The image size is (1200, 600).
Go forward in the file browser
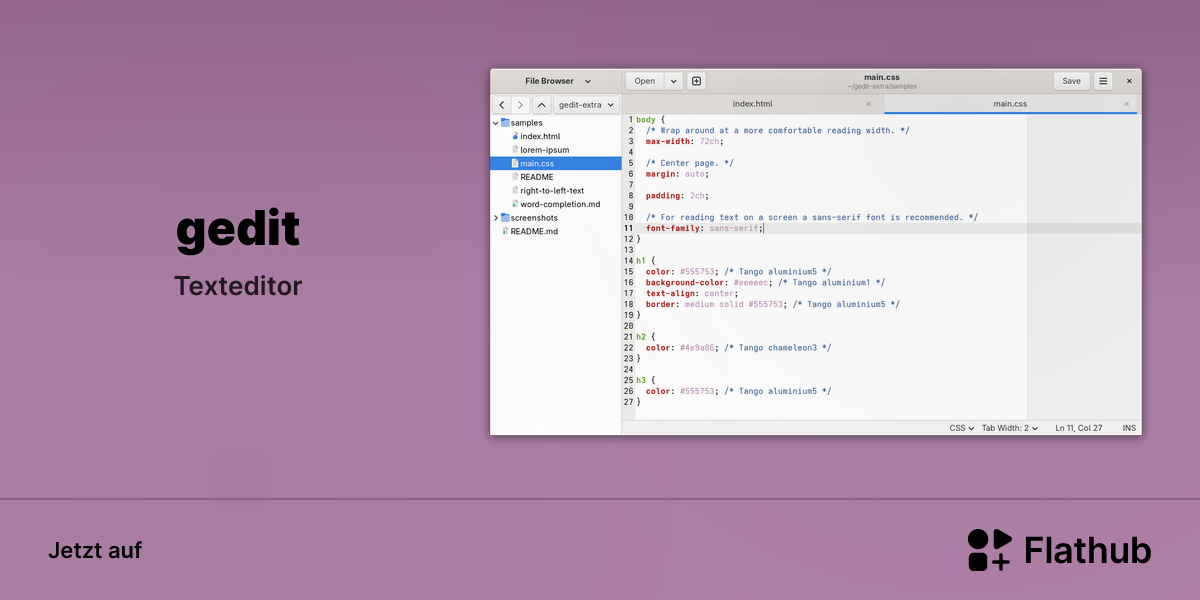pos(520,105)
